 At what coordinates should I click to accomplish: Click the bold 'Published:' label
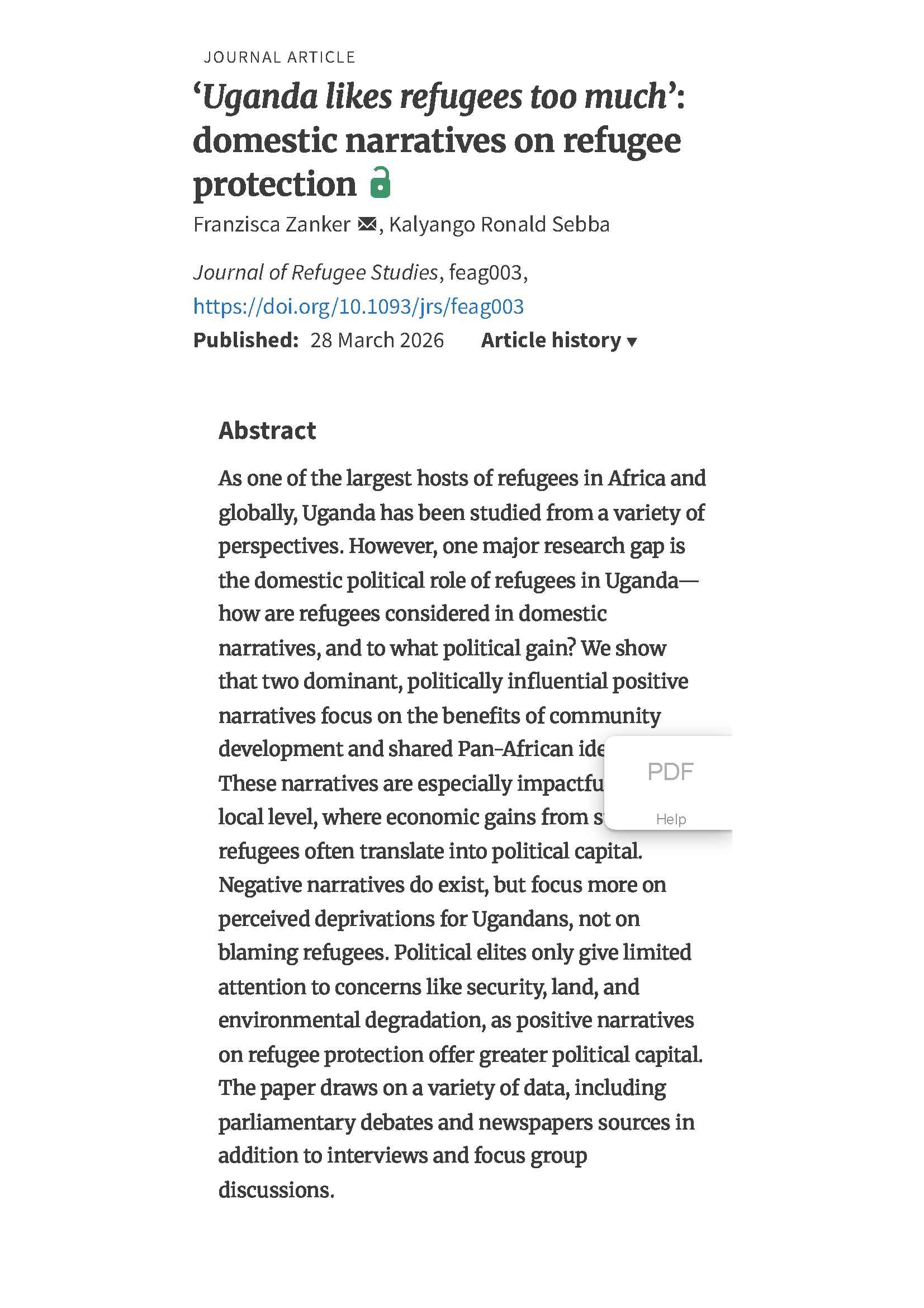tap(245, 340)
